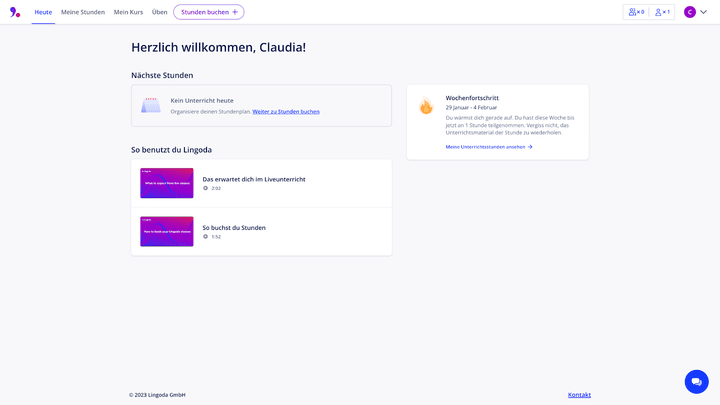Open Meine Unterrichtsstunden ansehen link
720x405 pixels.
pyautogui.click(x=488, y=147)
